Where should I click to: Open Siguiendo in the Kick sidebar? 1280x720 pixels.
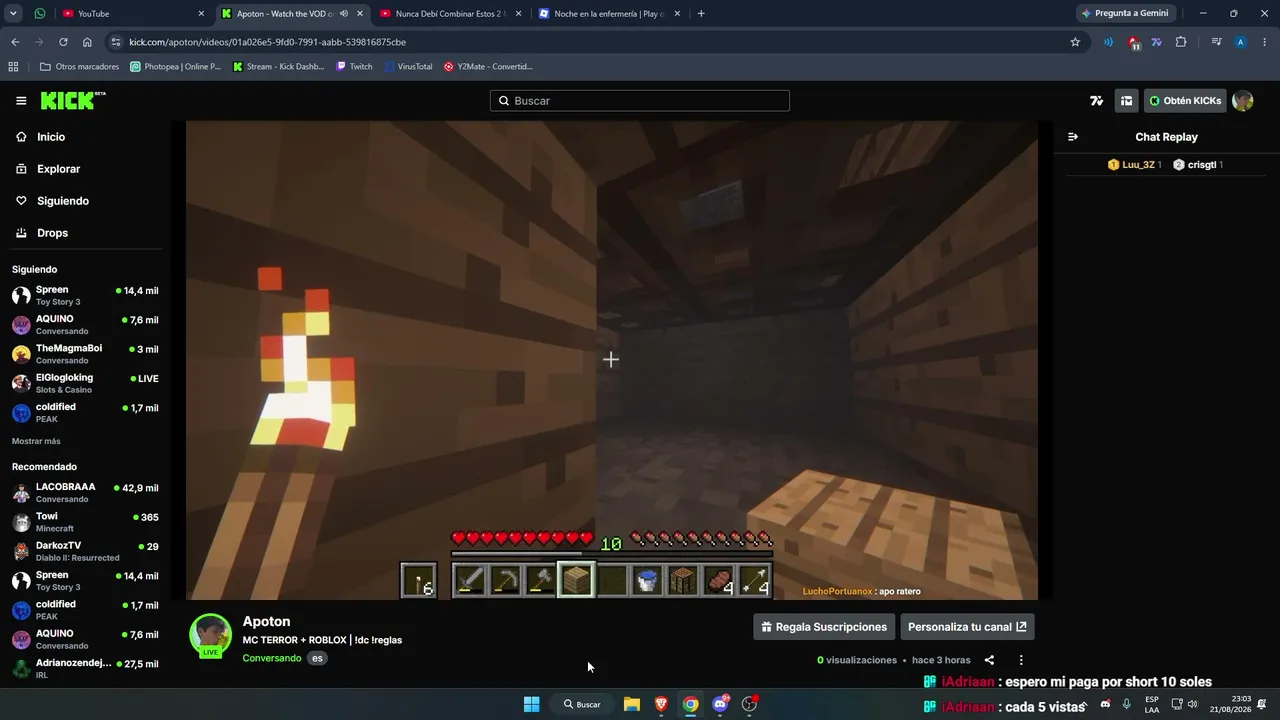(x=62, y=201)
